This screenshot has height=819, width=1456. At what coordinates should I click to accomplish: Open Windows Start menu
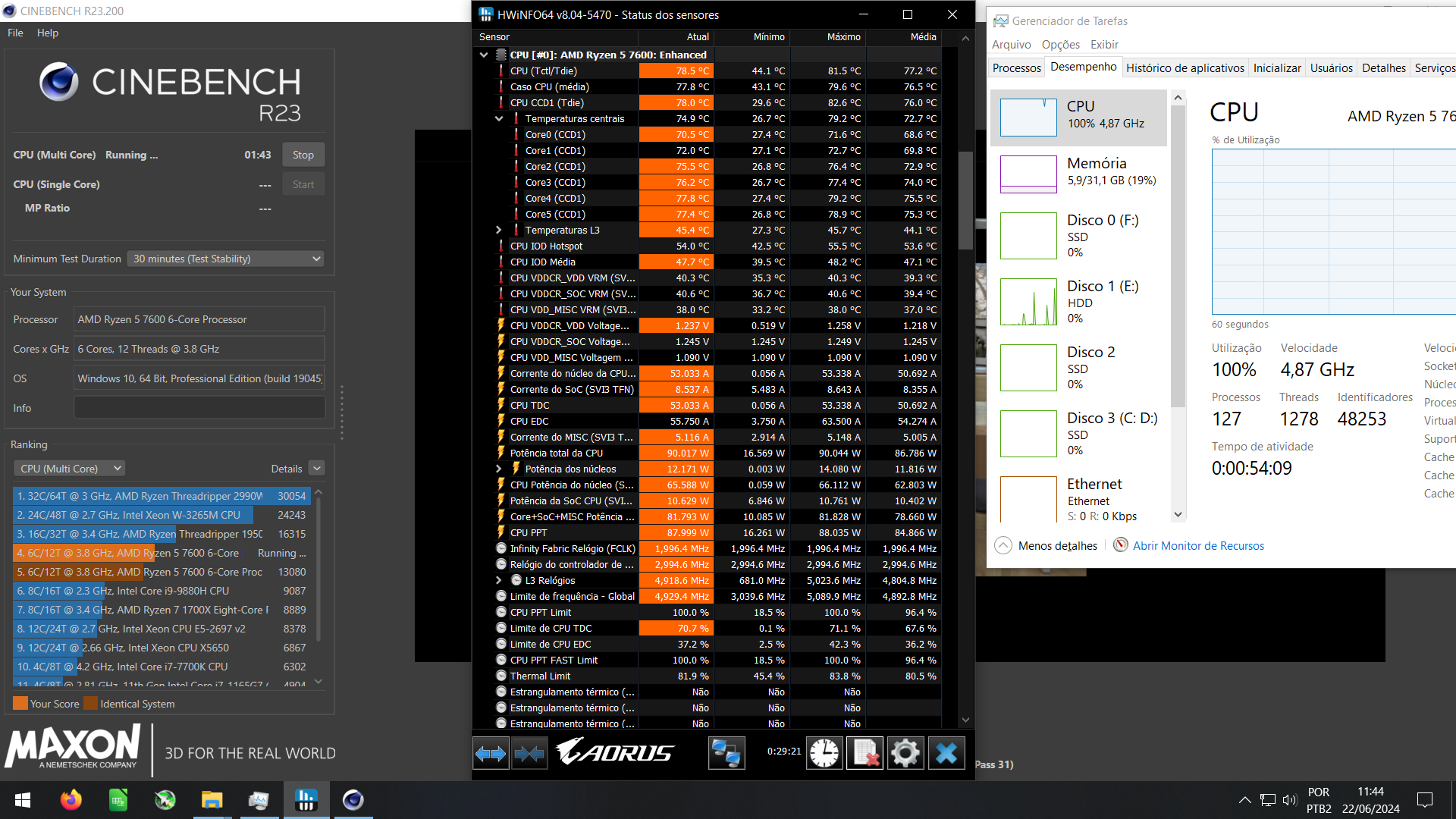pyautogui.click(x=23, y=800)
